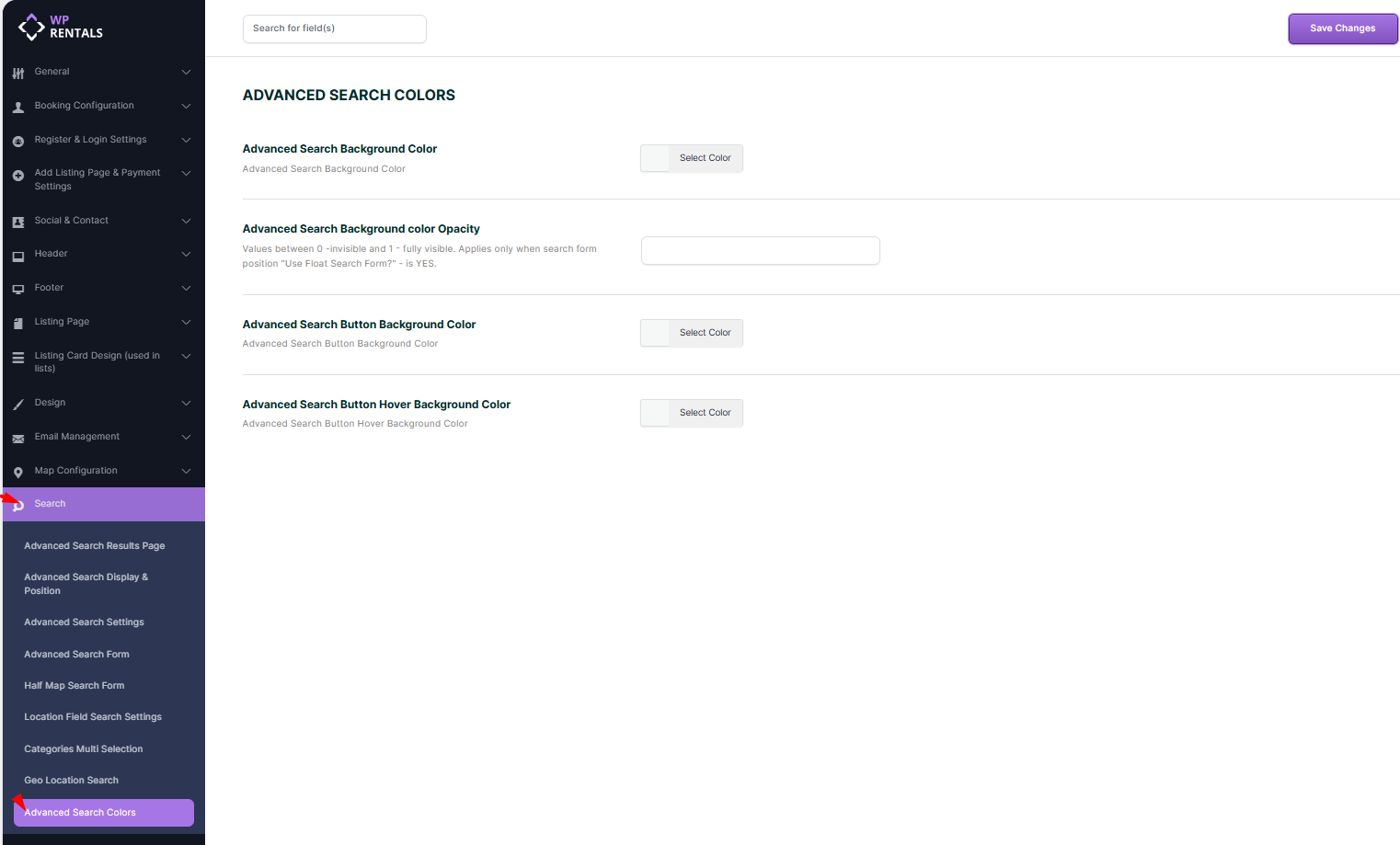Open Half Map Search Form submenu
Image resolution: width=1400 pixels, height=845 pixels.
(x=75, y=686)
